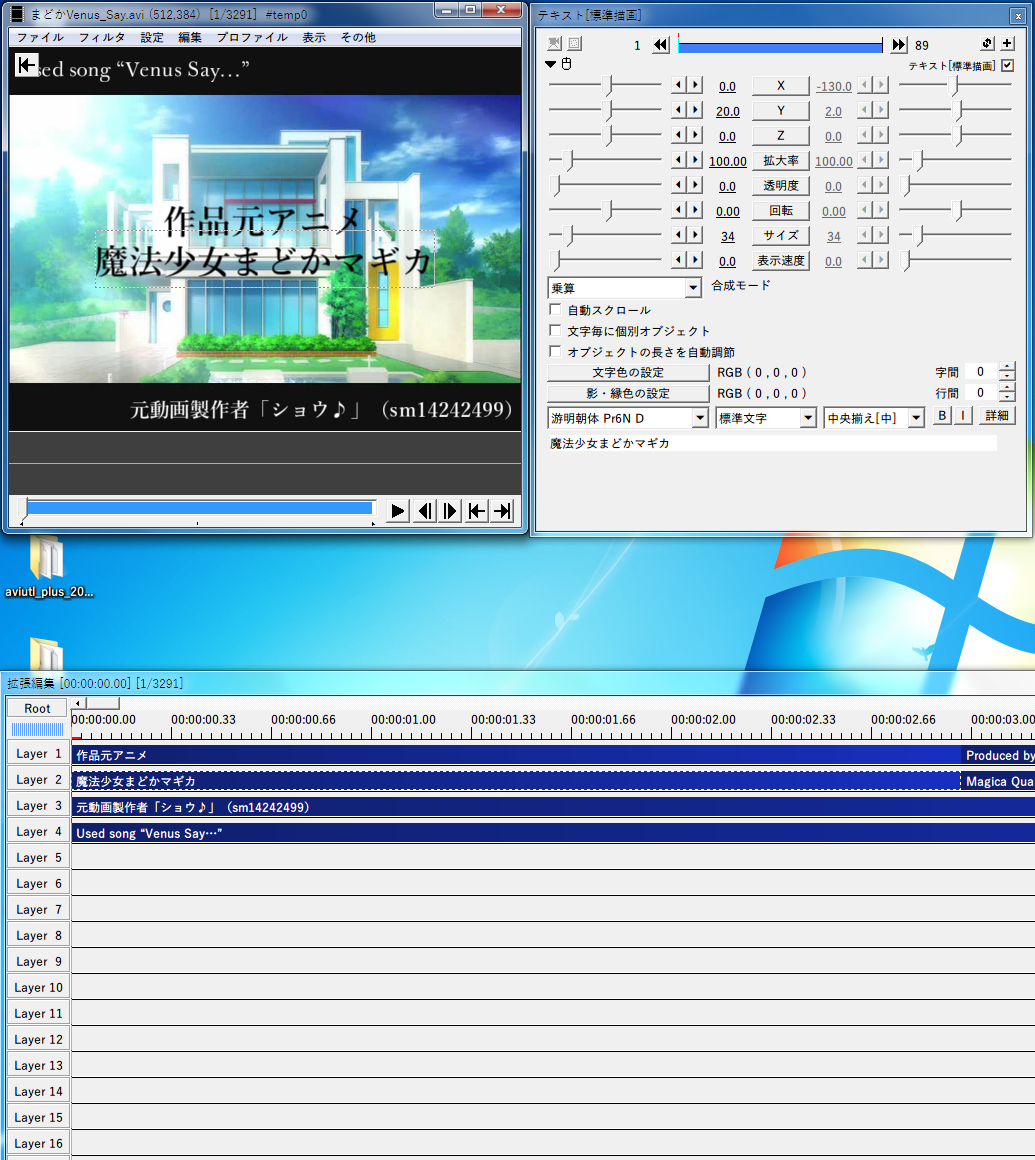The image size is (1035, 1160).
Task: Jump to the first frame in the preview
Action: click(x=477, y=510)
